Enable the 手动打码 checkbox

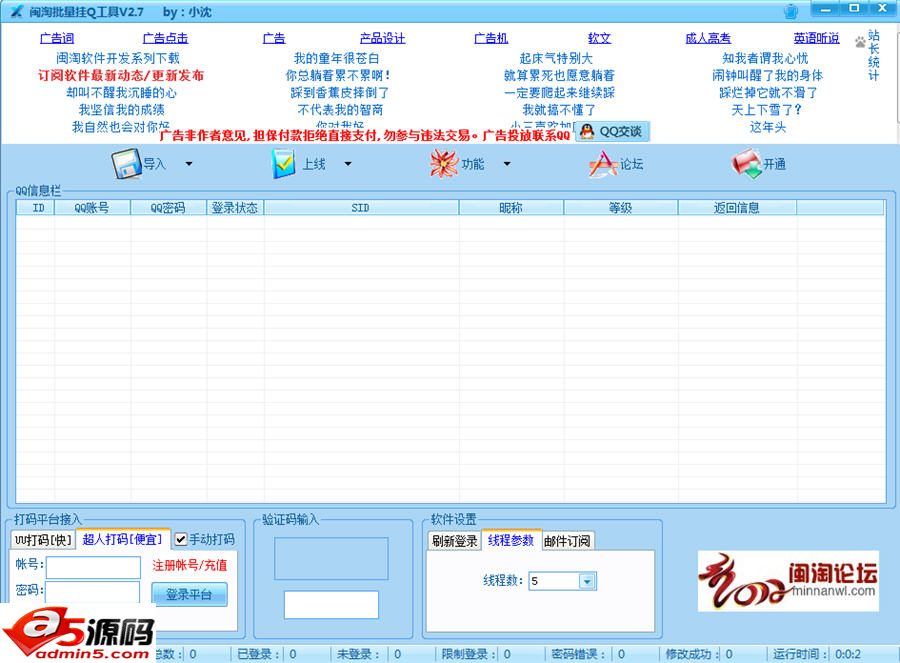coord(180,538)
